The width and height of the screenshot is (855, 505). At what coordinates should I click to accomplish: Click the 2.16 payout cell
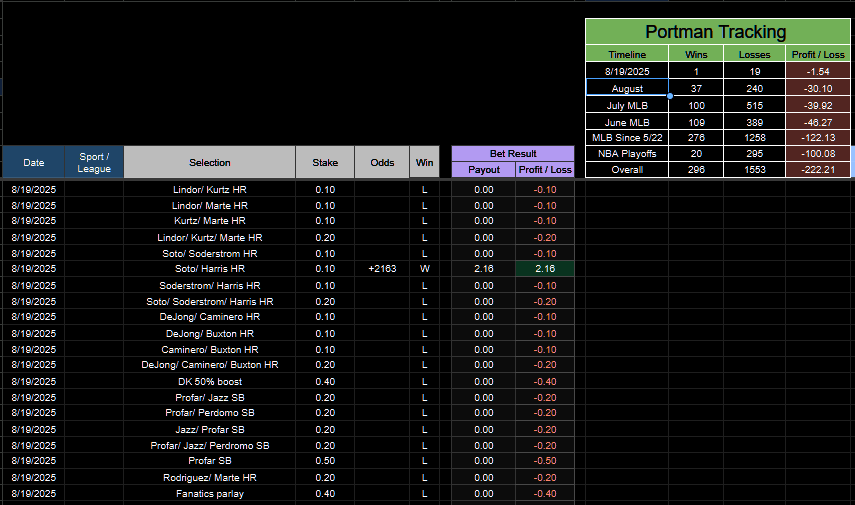484,268
